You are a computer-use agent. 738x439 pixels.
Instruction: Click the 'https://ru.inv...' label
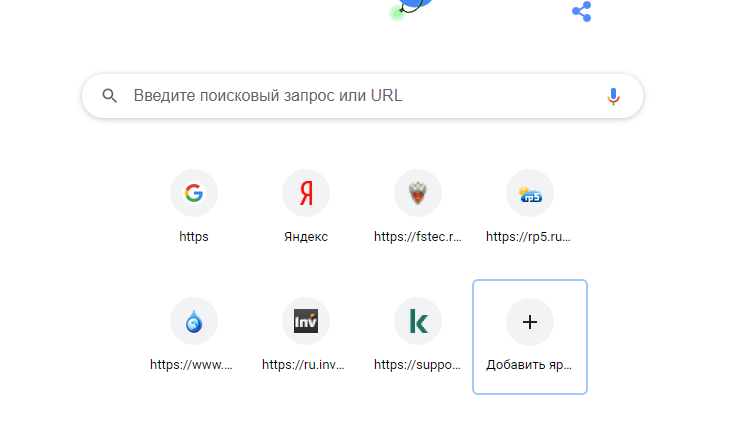pos(304,365)
